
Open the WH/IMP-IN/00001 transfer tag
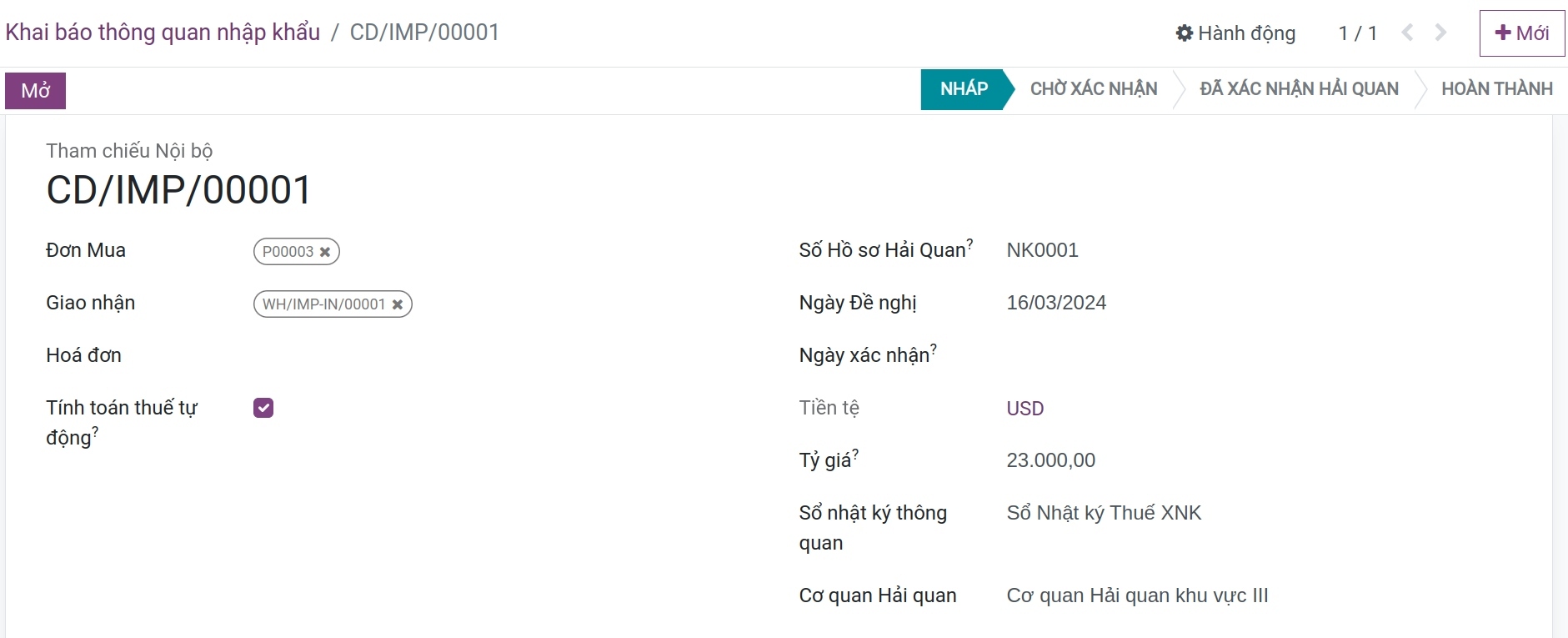pyautogui.click(x=323, y=304)
